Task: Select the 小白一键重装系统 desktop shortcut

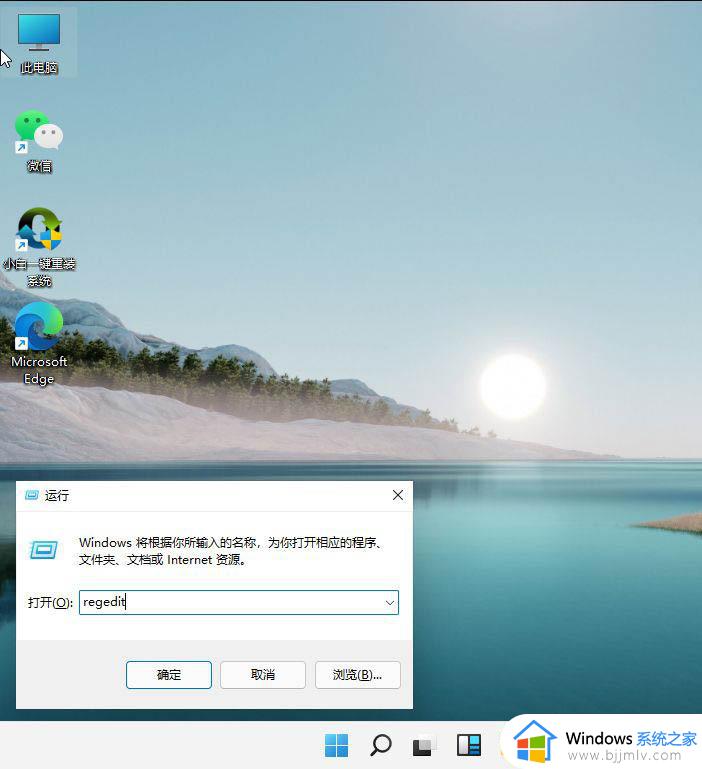Action: point(39,247)
